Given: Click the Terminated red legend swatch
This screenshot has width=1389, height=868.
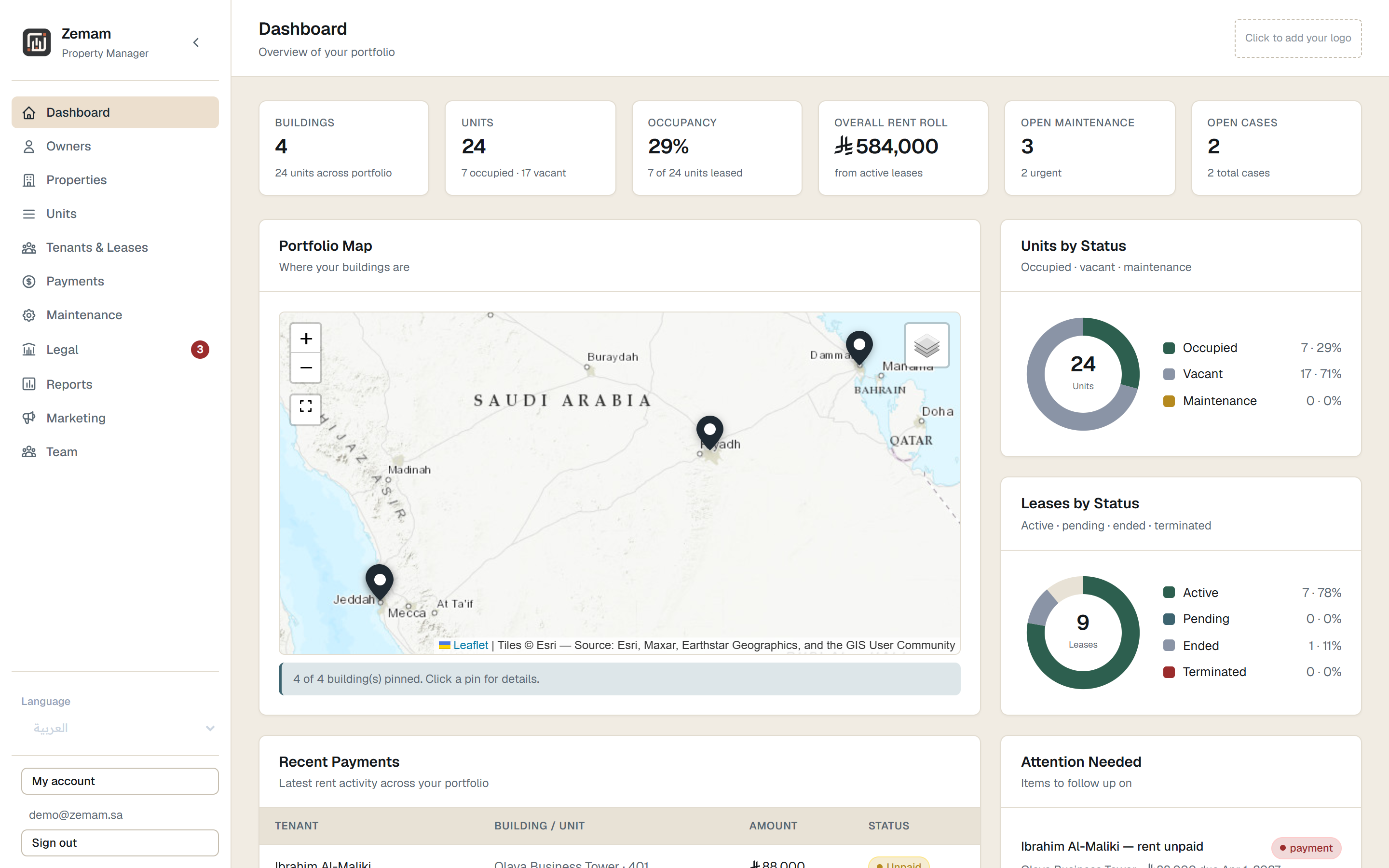Looking at the screenshot, I should pos(1169,672).
